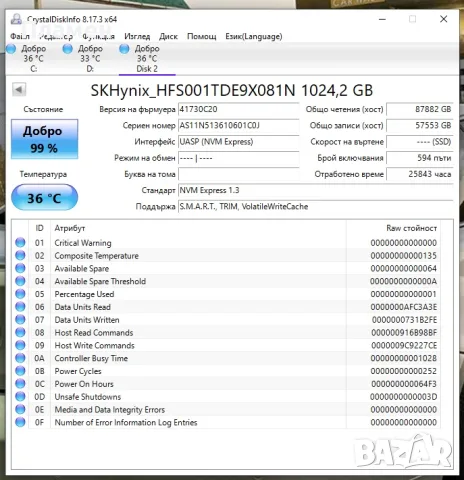The height and width of the screenshot is (480, 464).
Task: Click the supported features field with TRIM
Action: tap(316, 207)
